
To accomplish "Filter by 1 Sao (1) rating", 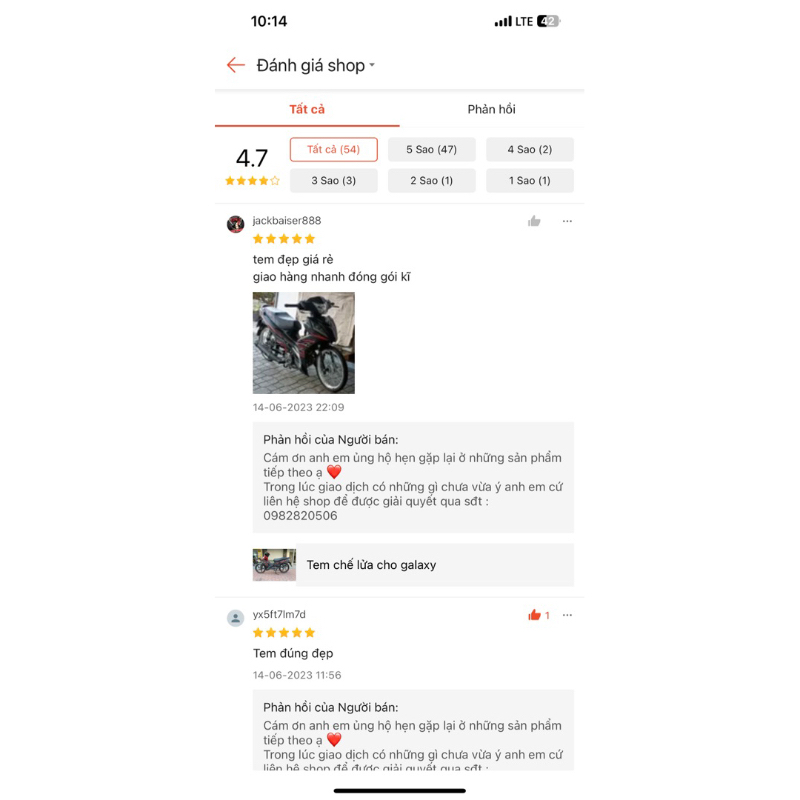I will point(530,181).
